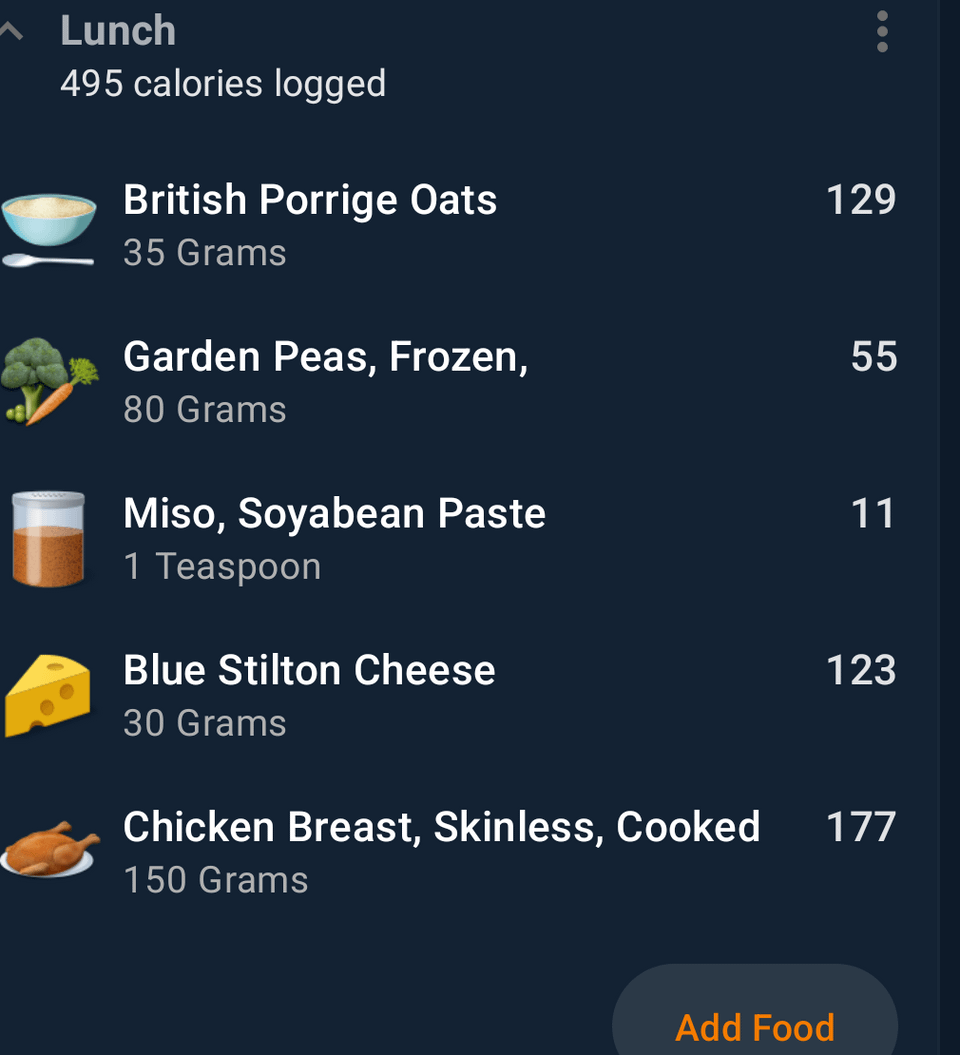Click the vegetables icon beside Garden Peas
Image resolution: width=960 pixels, height=1055 pixels.
(49, 381)
